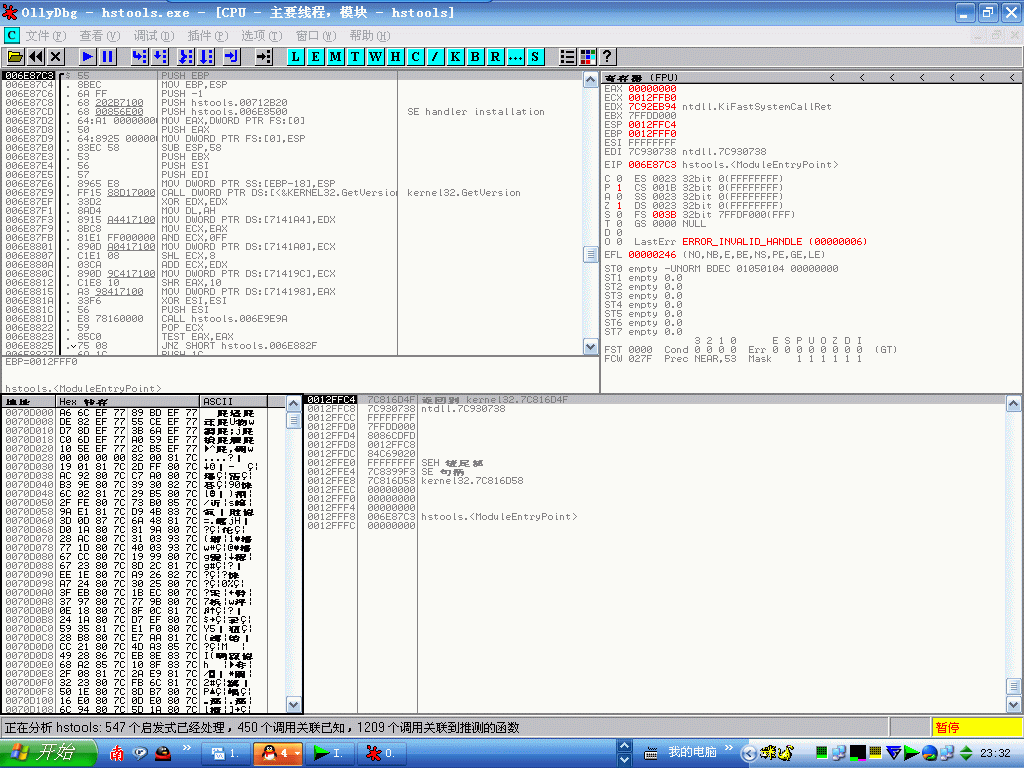Open 我的电脑 from the taskbar

tap(692, 752)
